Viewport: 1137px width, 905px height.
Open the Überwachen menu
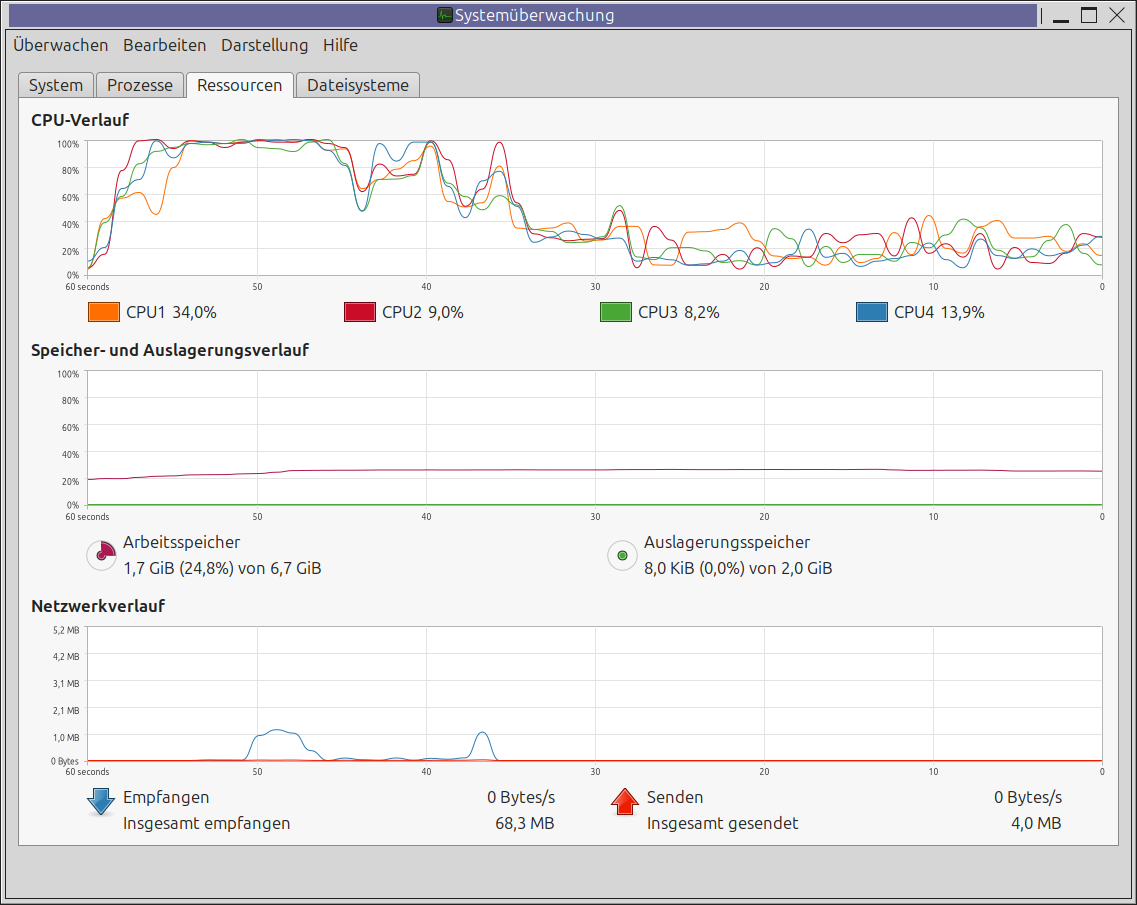(60, 45)
